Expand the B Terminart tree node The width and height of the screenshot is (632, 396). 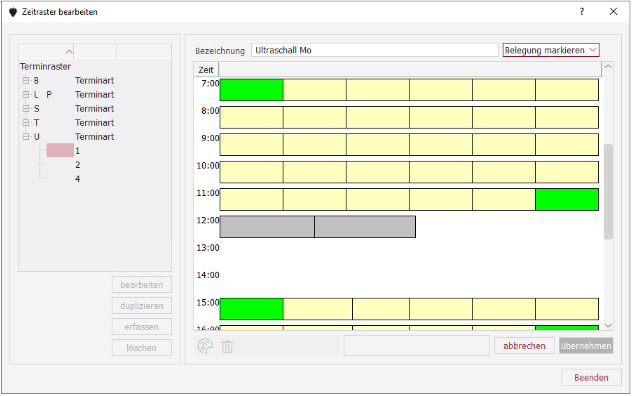tap(26, 81)
